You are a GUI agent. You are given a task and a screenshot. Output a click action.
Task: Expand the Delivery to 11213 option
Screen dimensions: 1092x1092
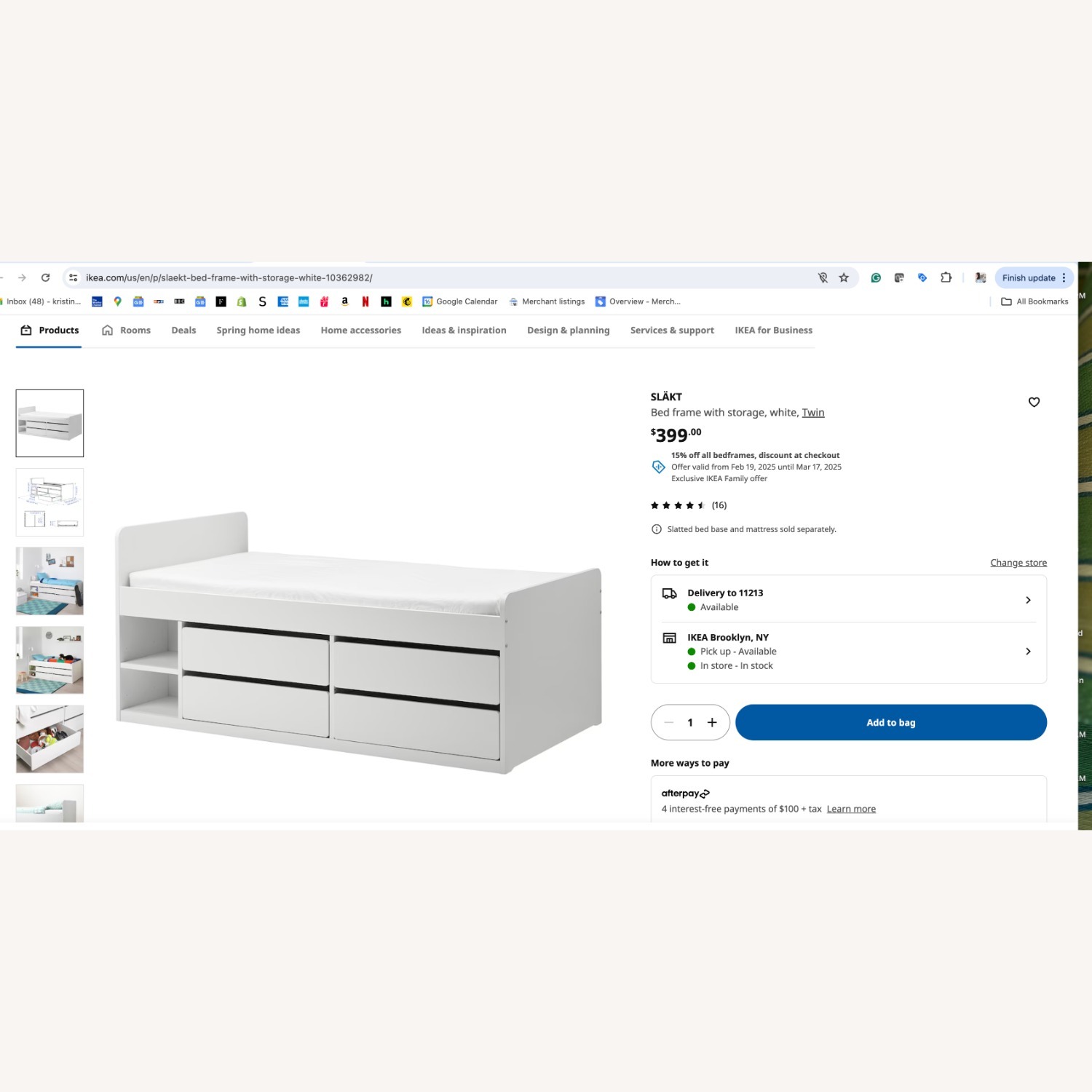[x=1028, y=600]
